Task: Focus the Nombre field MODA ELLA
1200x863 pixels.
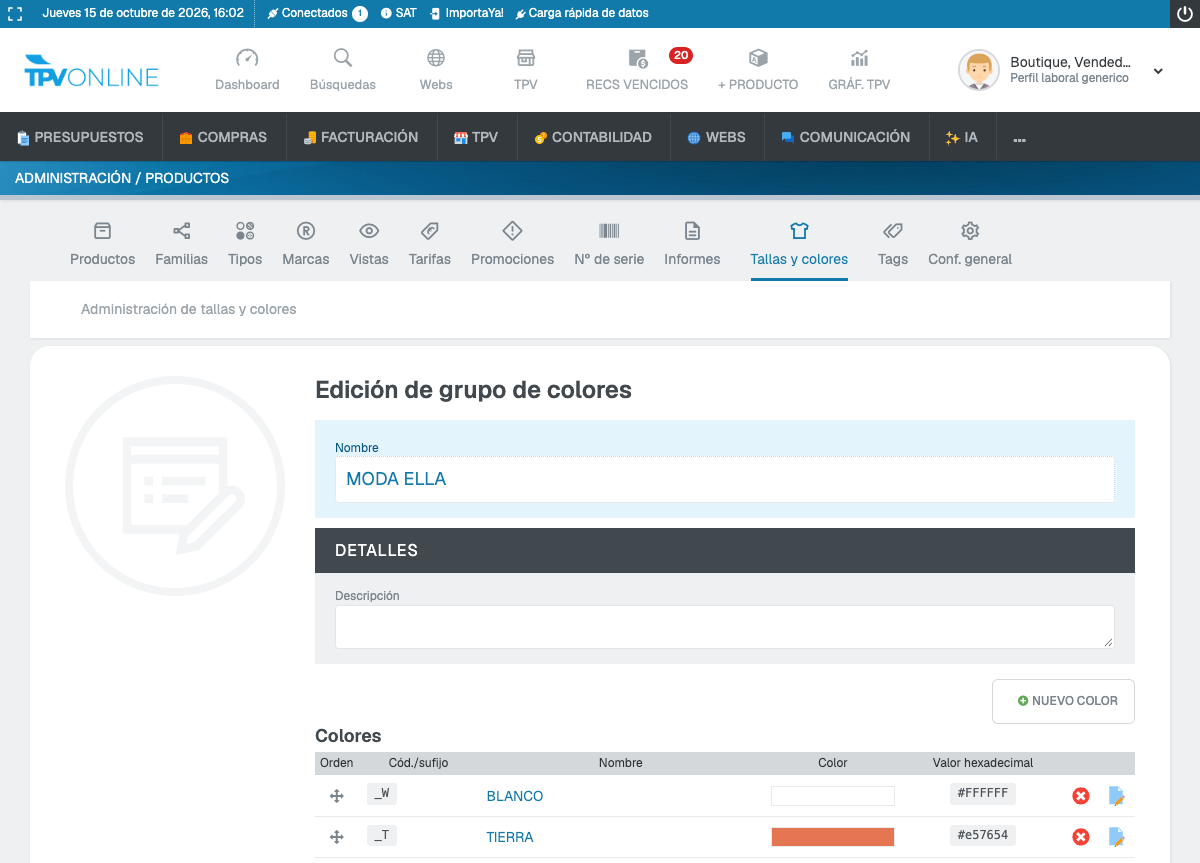Action: click(x=724, y=479)
